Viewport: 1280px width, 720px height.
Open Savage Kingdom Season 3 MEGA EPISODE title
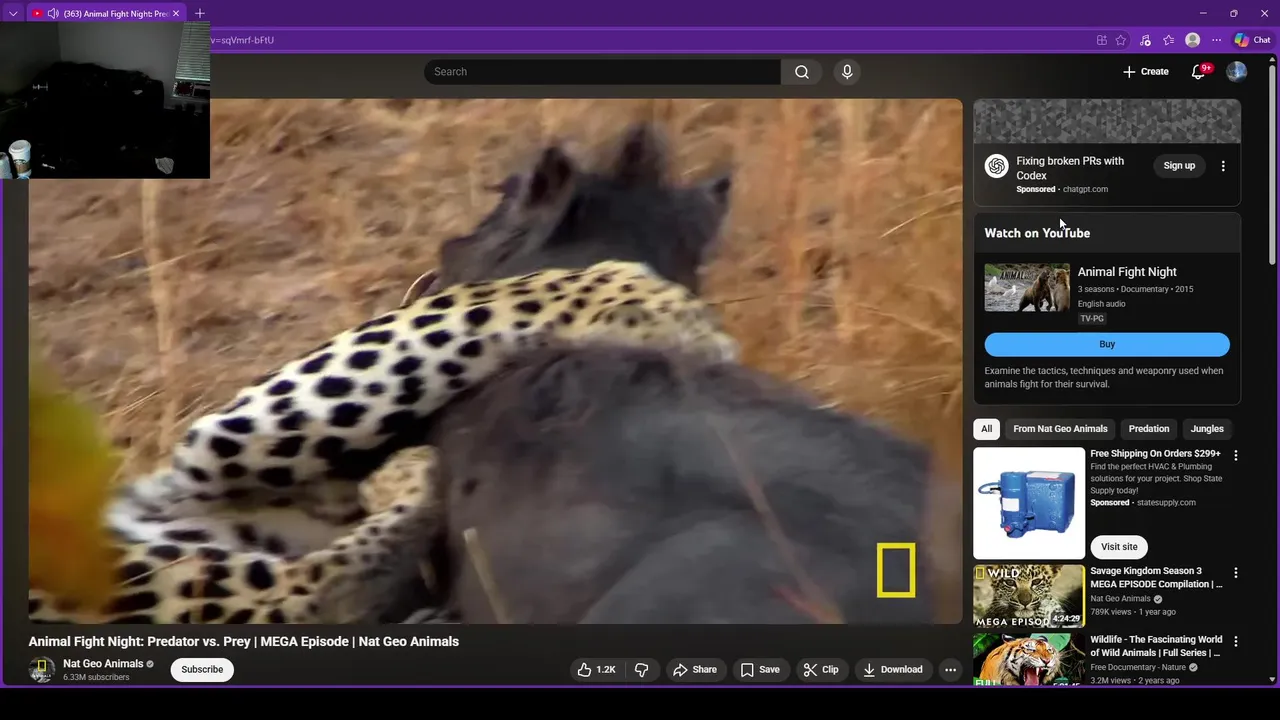tap(1157, 578)
